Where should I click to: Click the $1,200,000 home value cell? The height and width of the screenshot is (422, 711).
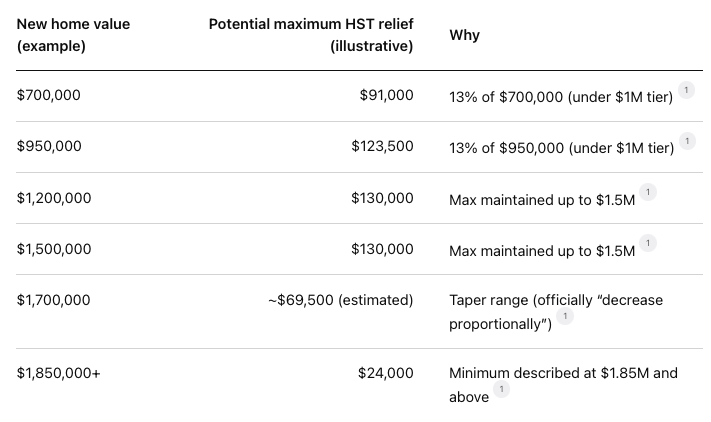pos(54,198)
